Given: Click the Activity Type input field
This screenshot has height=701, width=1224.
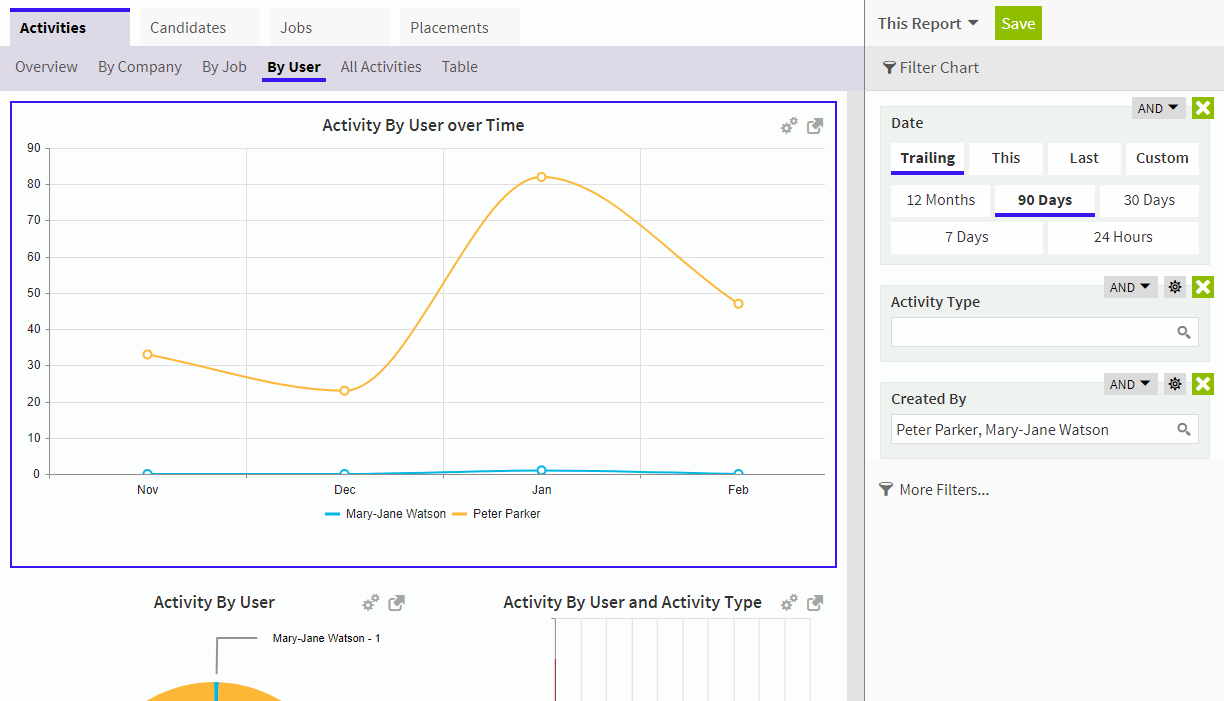Looking at the screenshot, I should pos(1044,333).
